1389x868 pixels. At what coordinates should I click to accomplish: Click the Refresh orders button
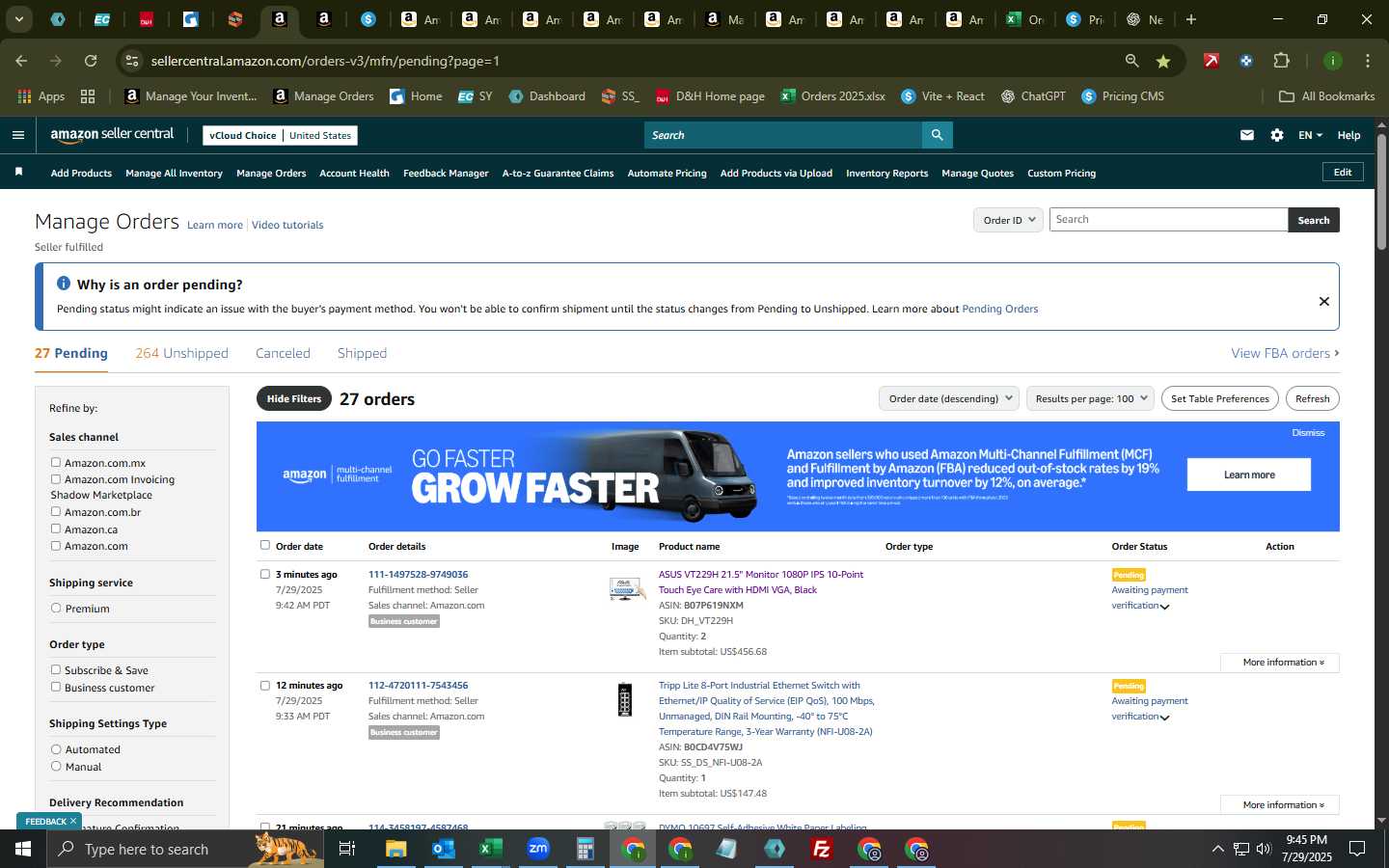[1312, 398]
